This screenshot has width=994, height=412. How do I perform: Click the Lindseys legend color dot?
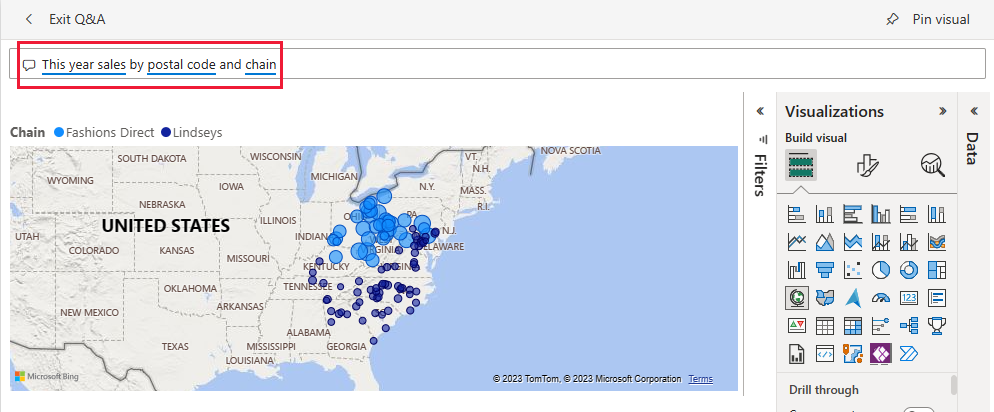click(x=165, y=132)
